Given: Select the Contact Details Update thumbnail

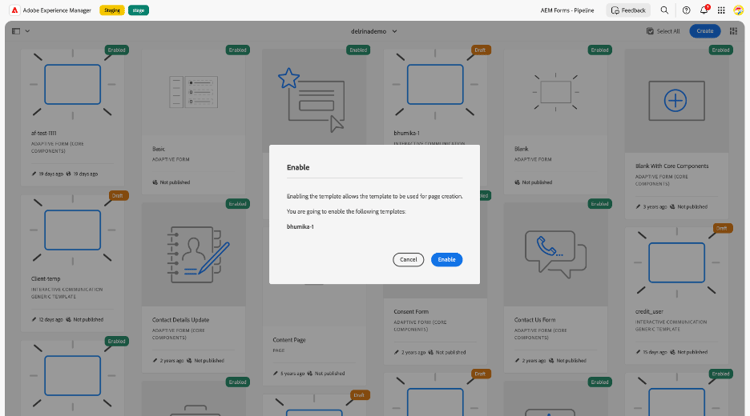Looking at the screenshot, I should pos(194,254).
